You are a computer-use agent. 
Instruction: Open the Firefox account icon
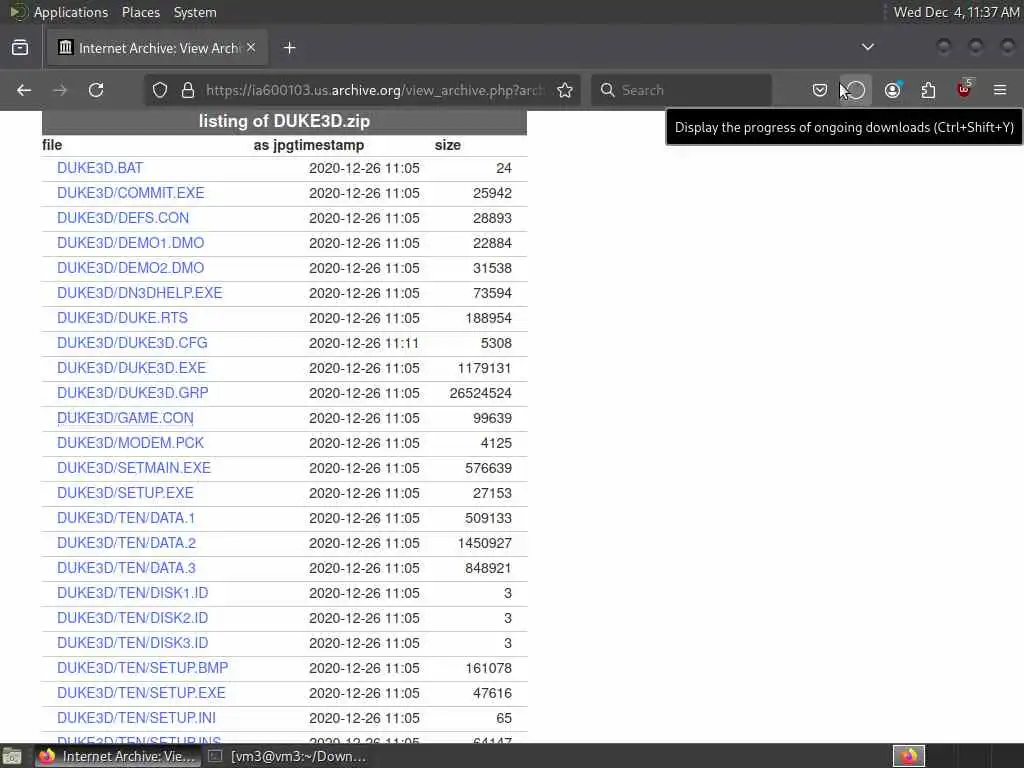892,90
